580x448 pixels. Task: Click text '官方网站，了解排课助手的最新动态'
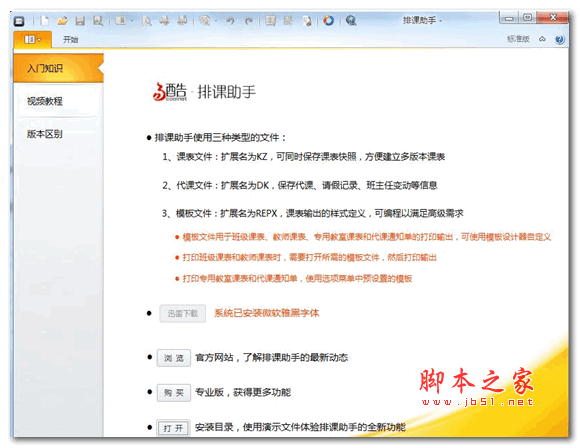272,357
